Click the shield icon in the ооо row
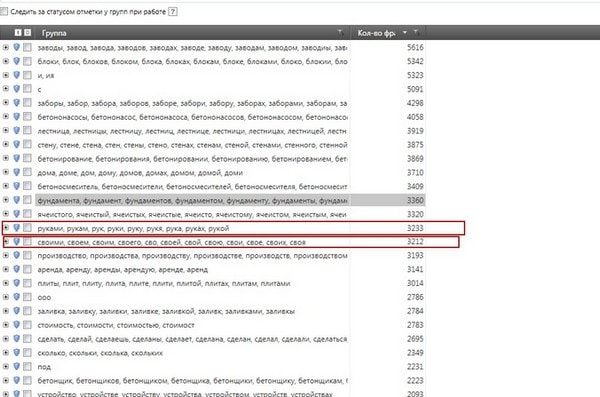This screenshot has width=600, height=397. (16, 297)
